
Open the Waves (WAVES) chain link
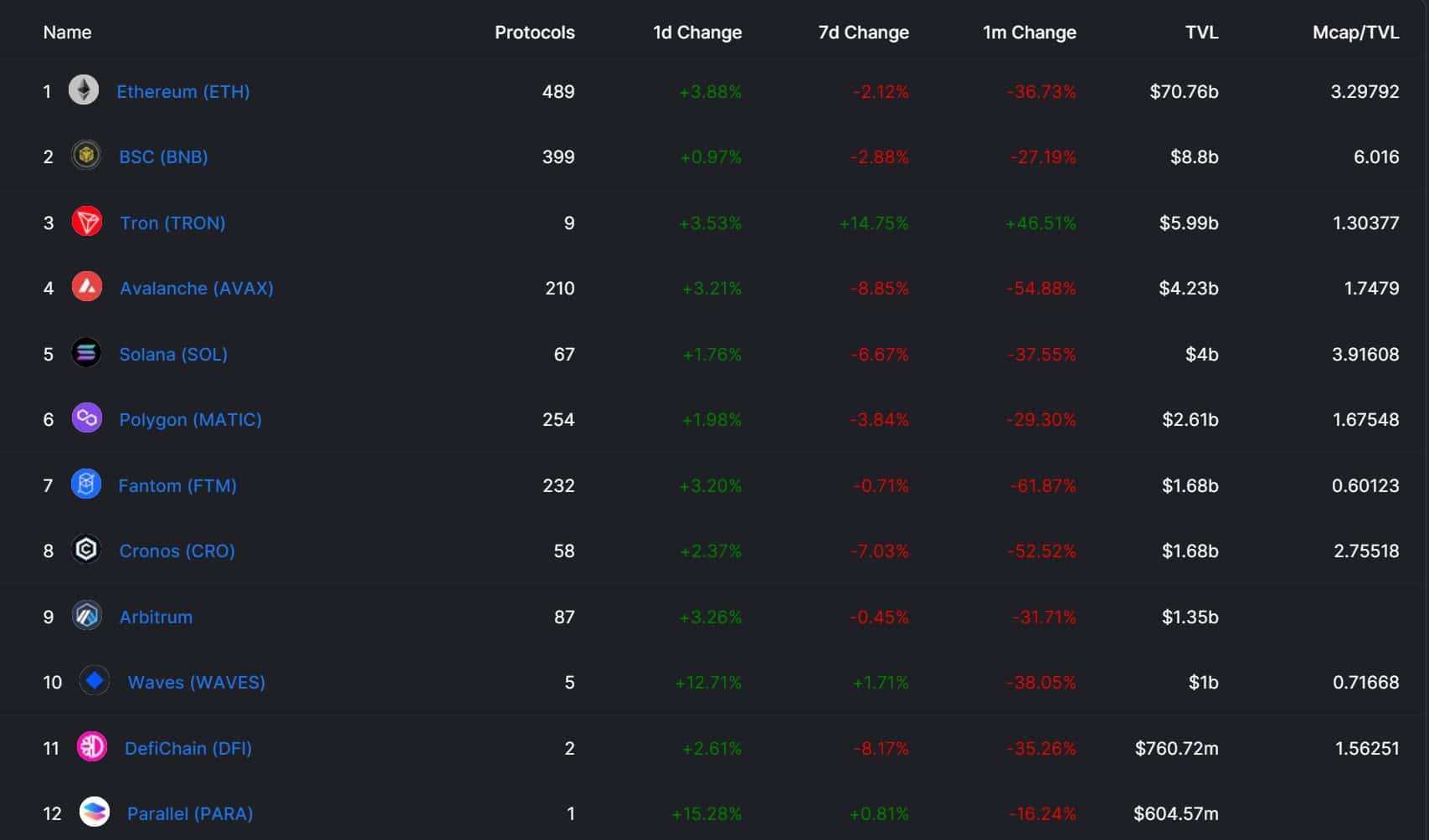196,682
